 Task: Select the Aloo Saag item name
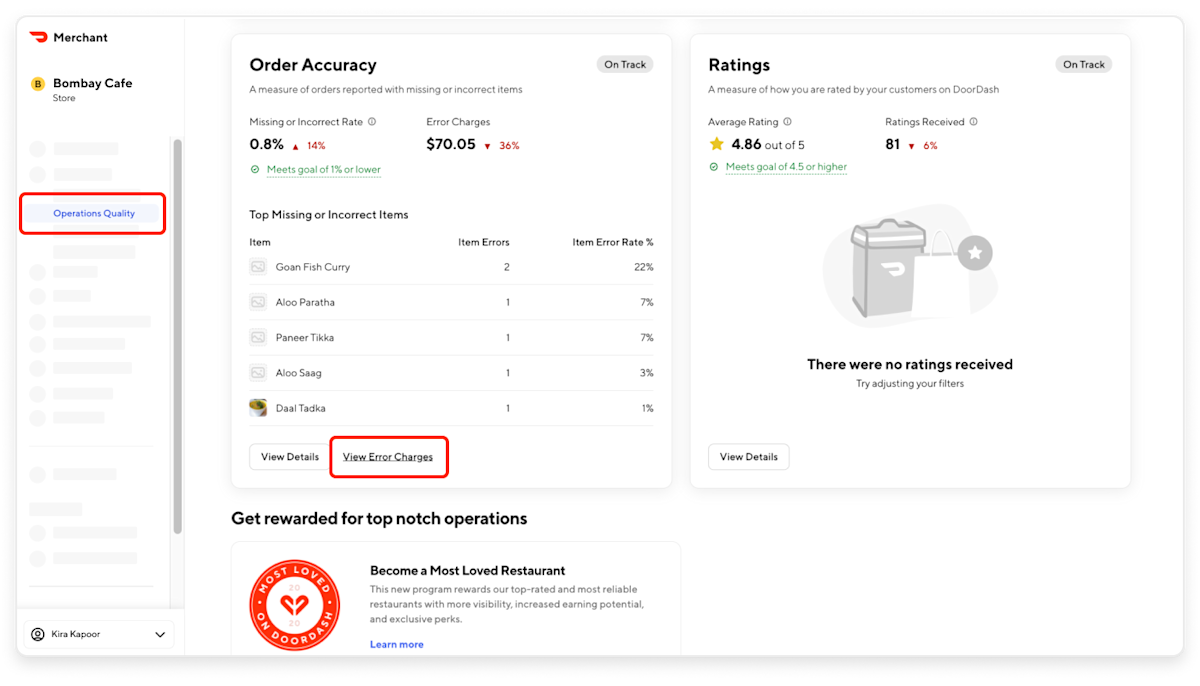(299, 373)
